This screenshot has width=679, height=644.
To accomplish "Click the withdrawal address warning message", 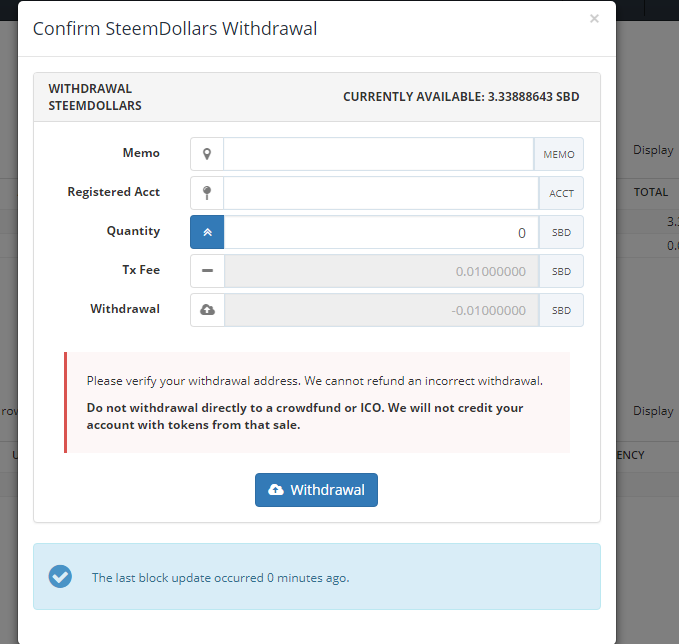I will click(x=317, y=402).
